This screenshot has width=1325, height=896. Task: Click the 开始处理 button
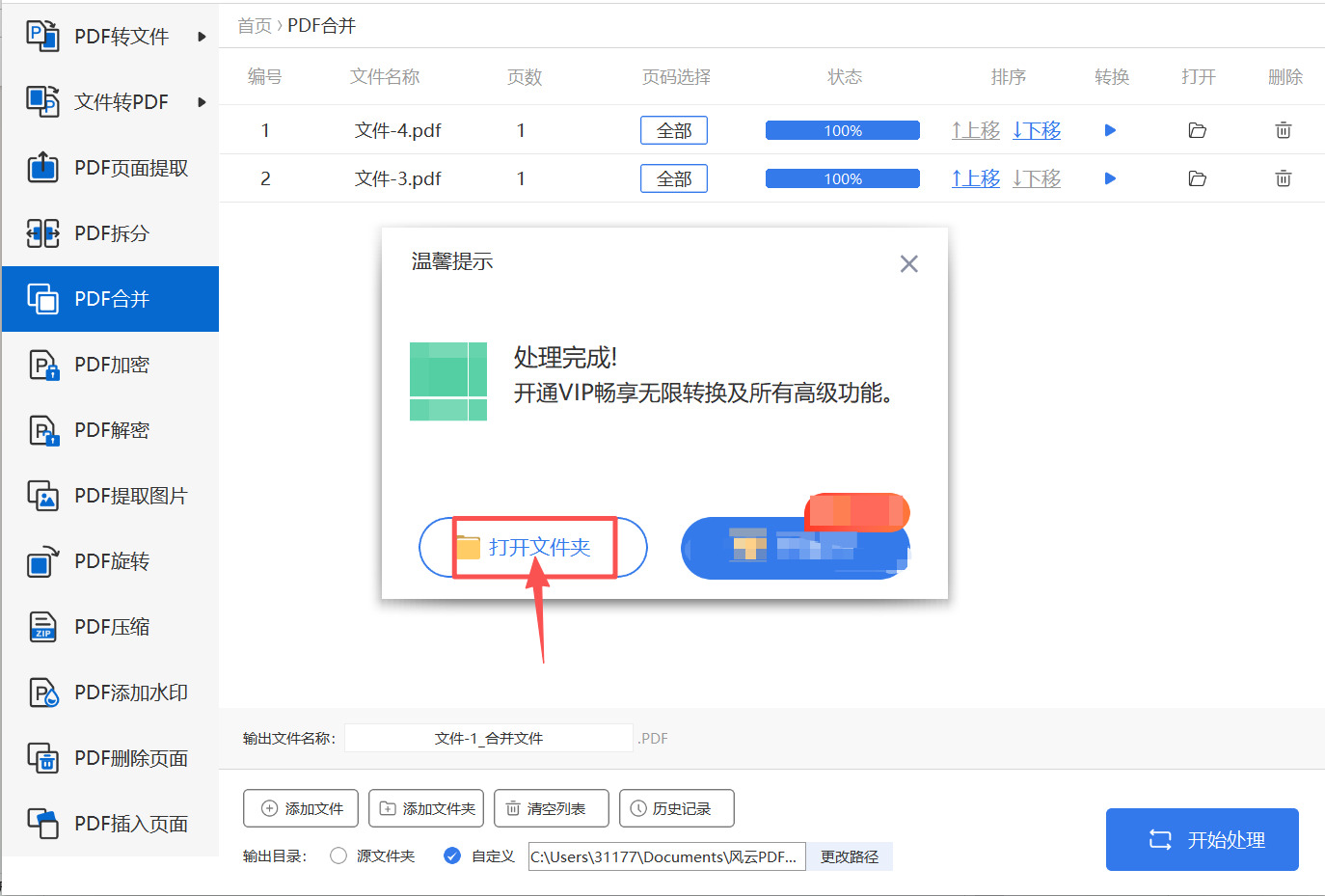click(1202, 839)
